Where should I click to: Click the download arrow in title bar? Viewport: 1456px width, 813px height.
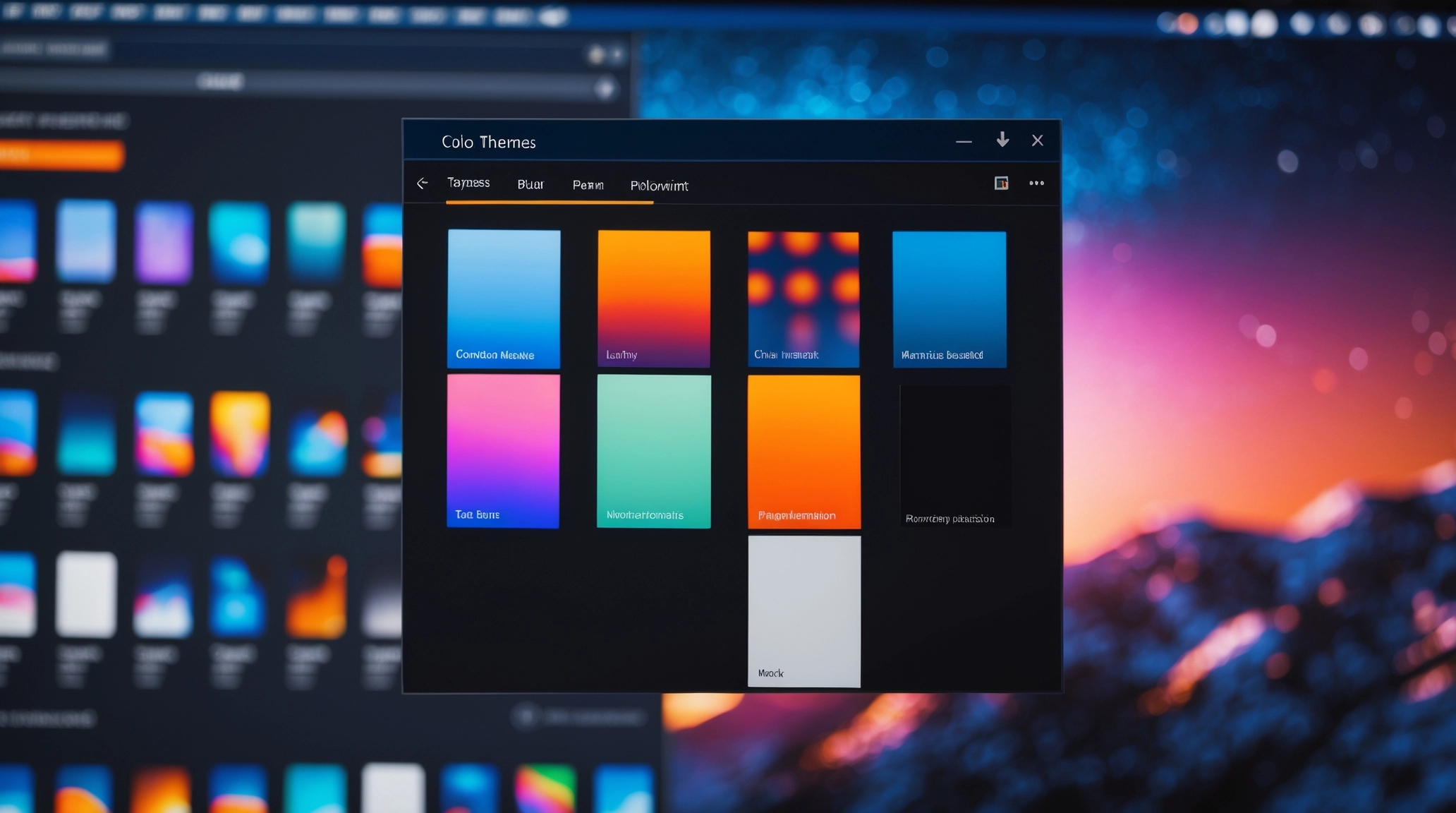[x=1002, y=140]
